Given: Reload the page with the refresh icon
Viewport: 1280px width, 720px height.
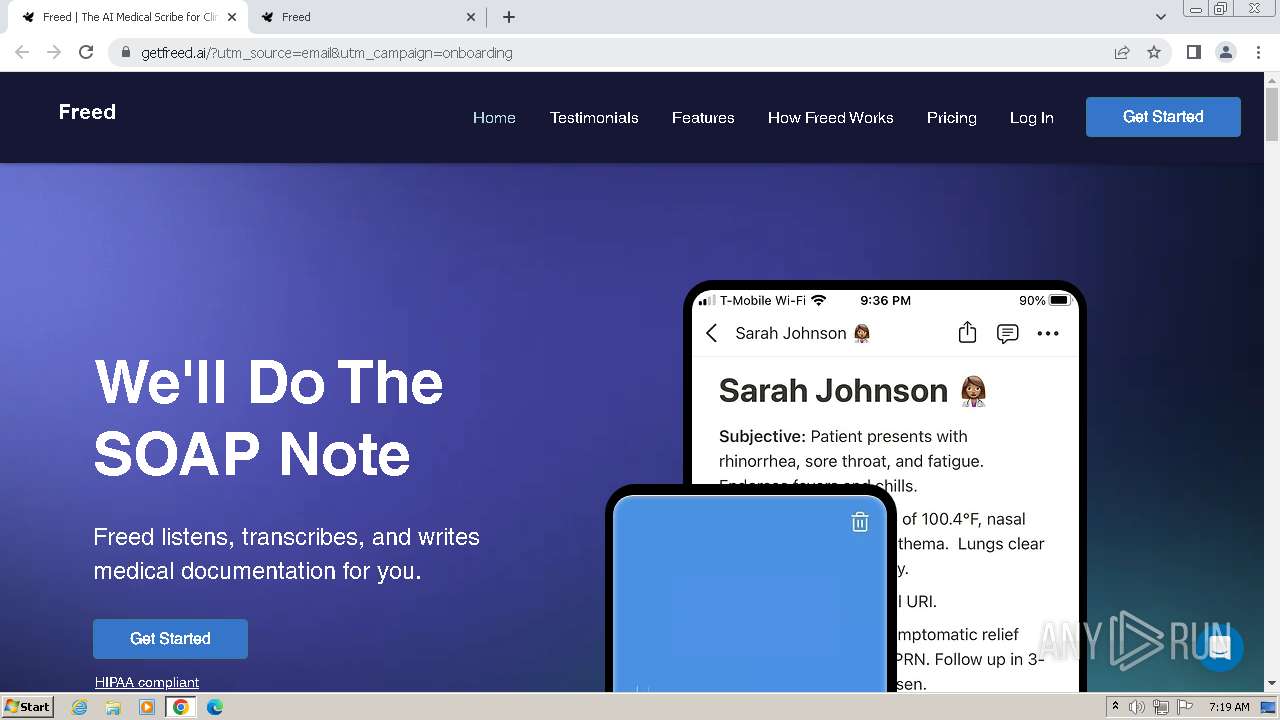Looking at the screenshot, I should tap(86, 52).
